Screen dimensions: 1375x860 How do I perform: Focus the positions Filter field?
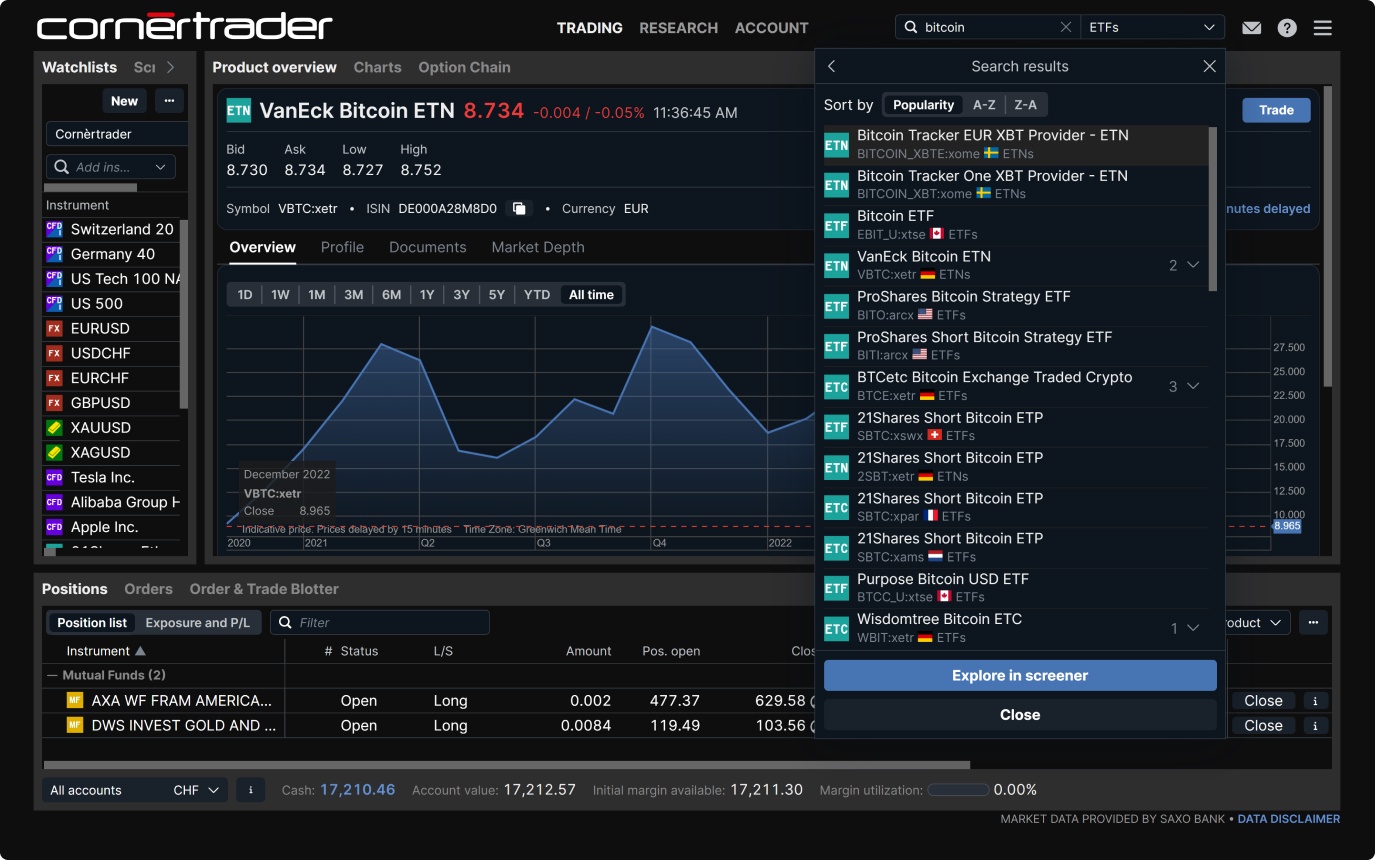tap(381, 622)
